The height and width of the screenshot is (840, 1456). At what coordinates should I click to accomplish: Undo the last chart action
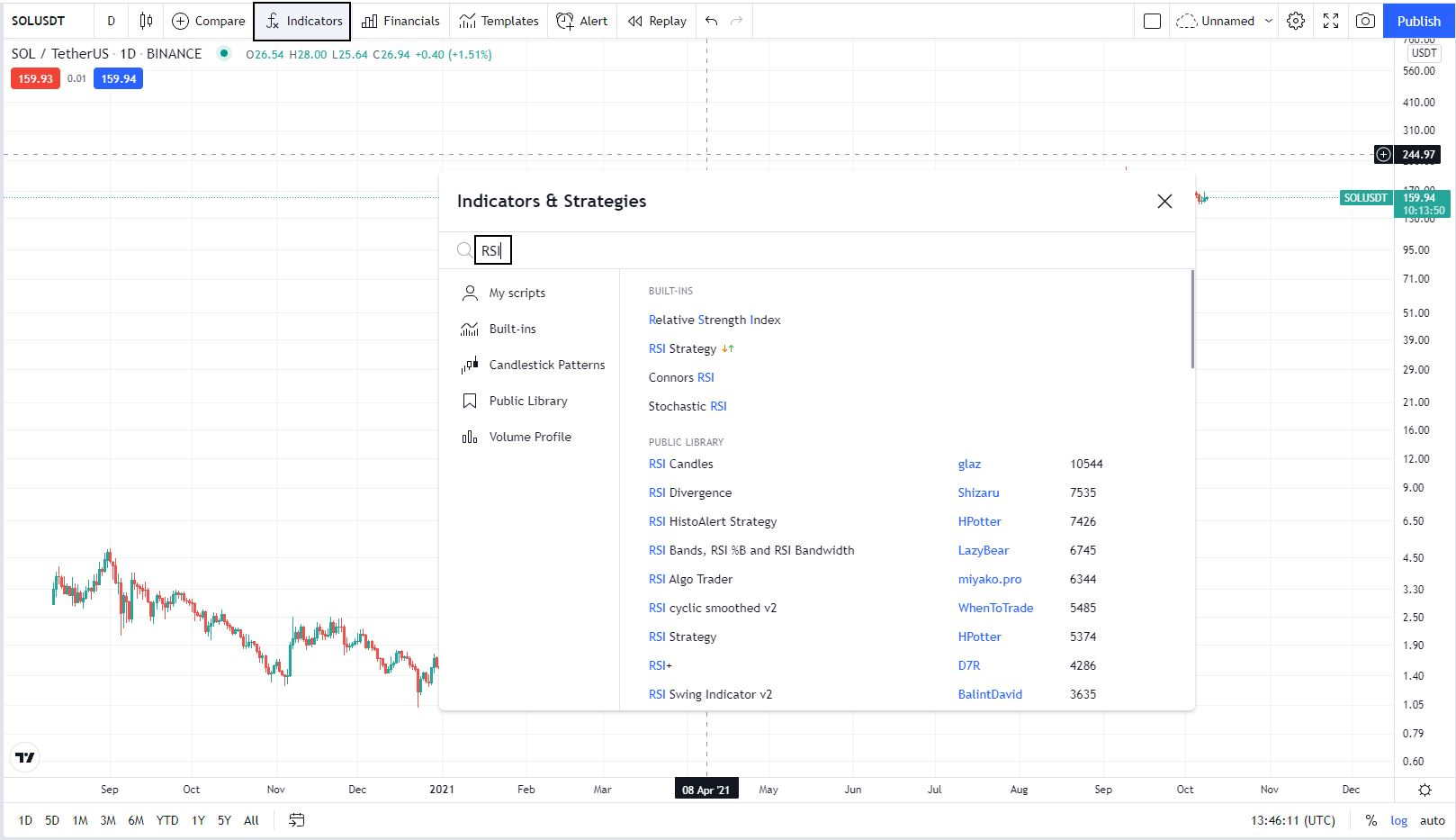pos(712,21)
